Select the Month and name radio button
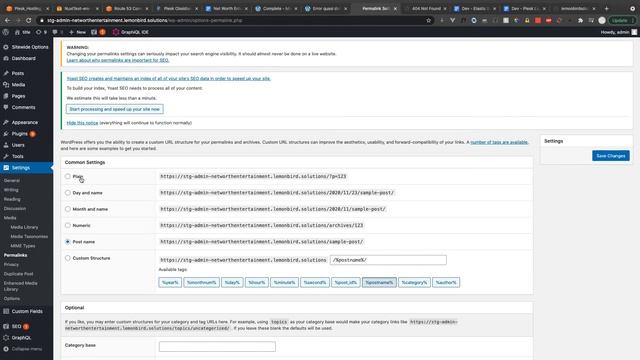This screenshot has height=360, width=640. [68, 209]
